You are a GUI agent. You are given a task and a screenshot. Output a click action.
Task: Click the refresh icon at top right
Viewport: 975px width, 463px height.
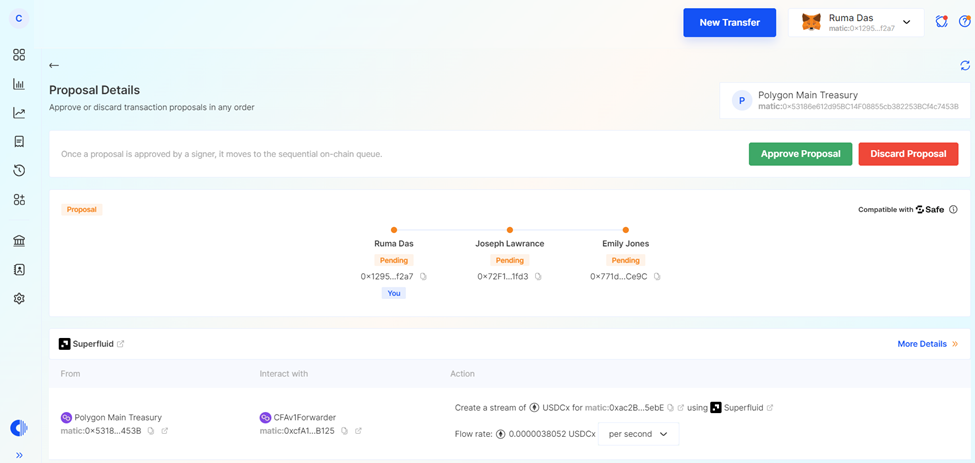pos(964,66)
